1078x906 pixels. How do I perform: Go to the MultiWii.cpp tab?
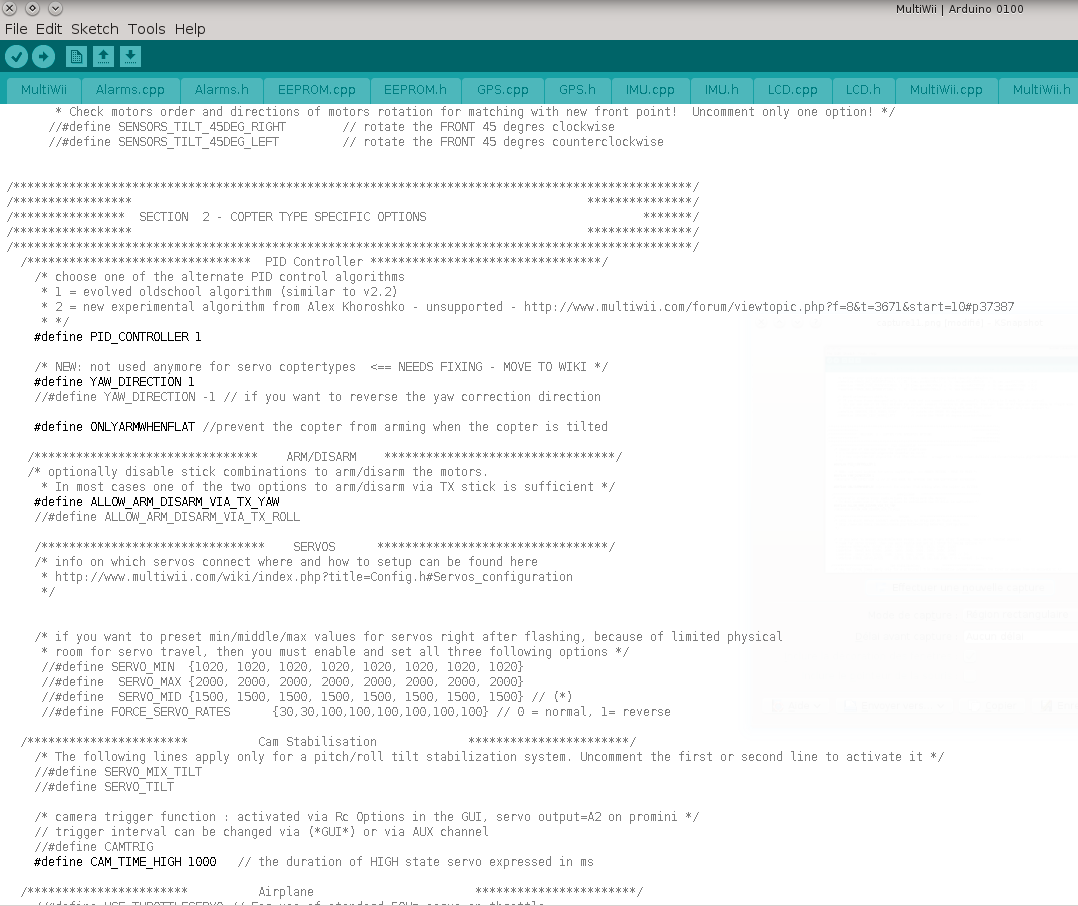(x=946, y=90)
